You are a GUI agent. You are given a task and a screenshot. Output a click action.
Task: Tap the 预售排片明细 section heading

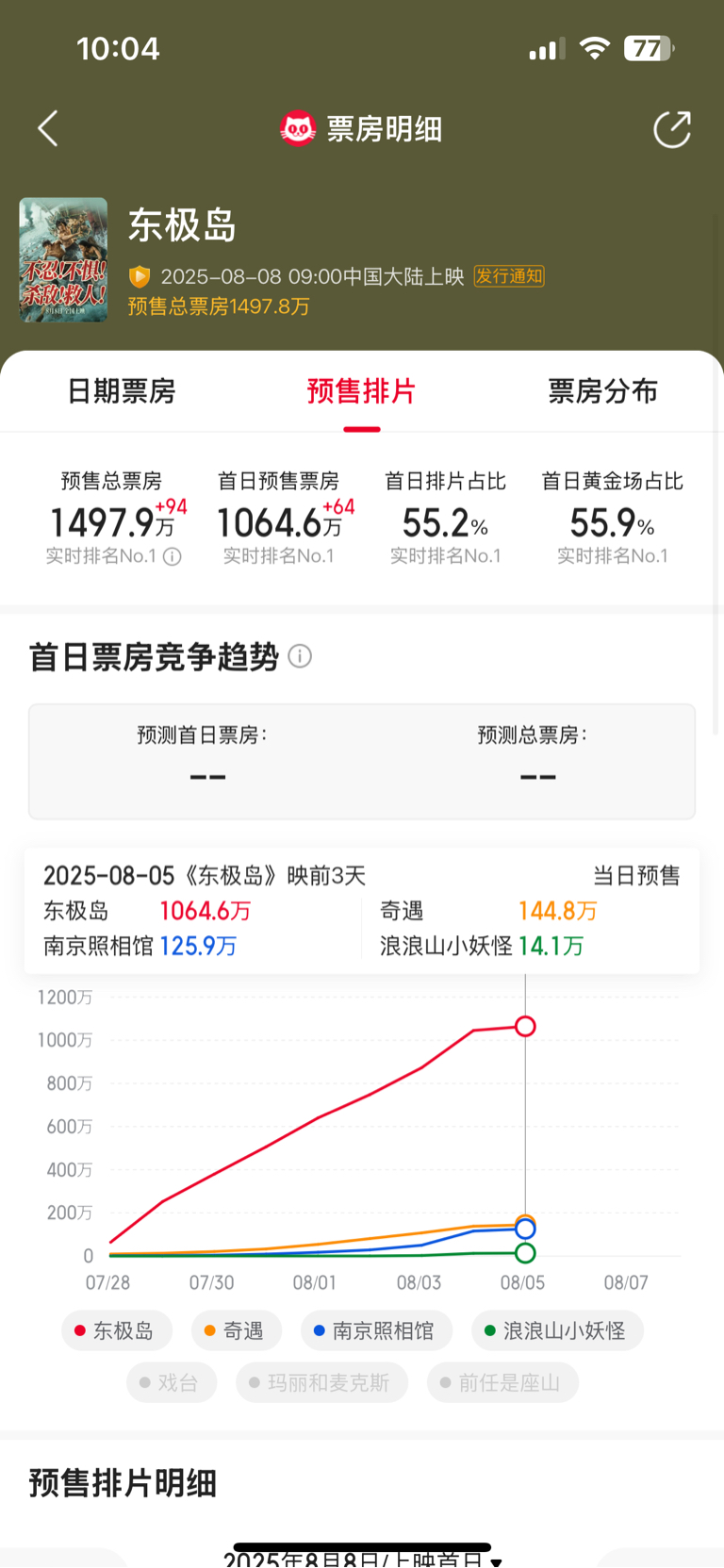coord(123,1483)
